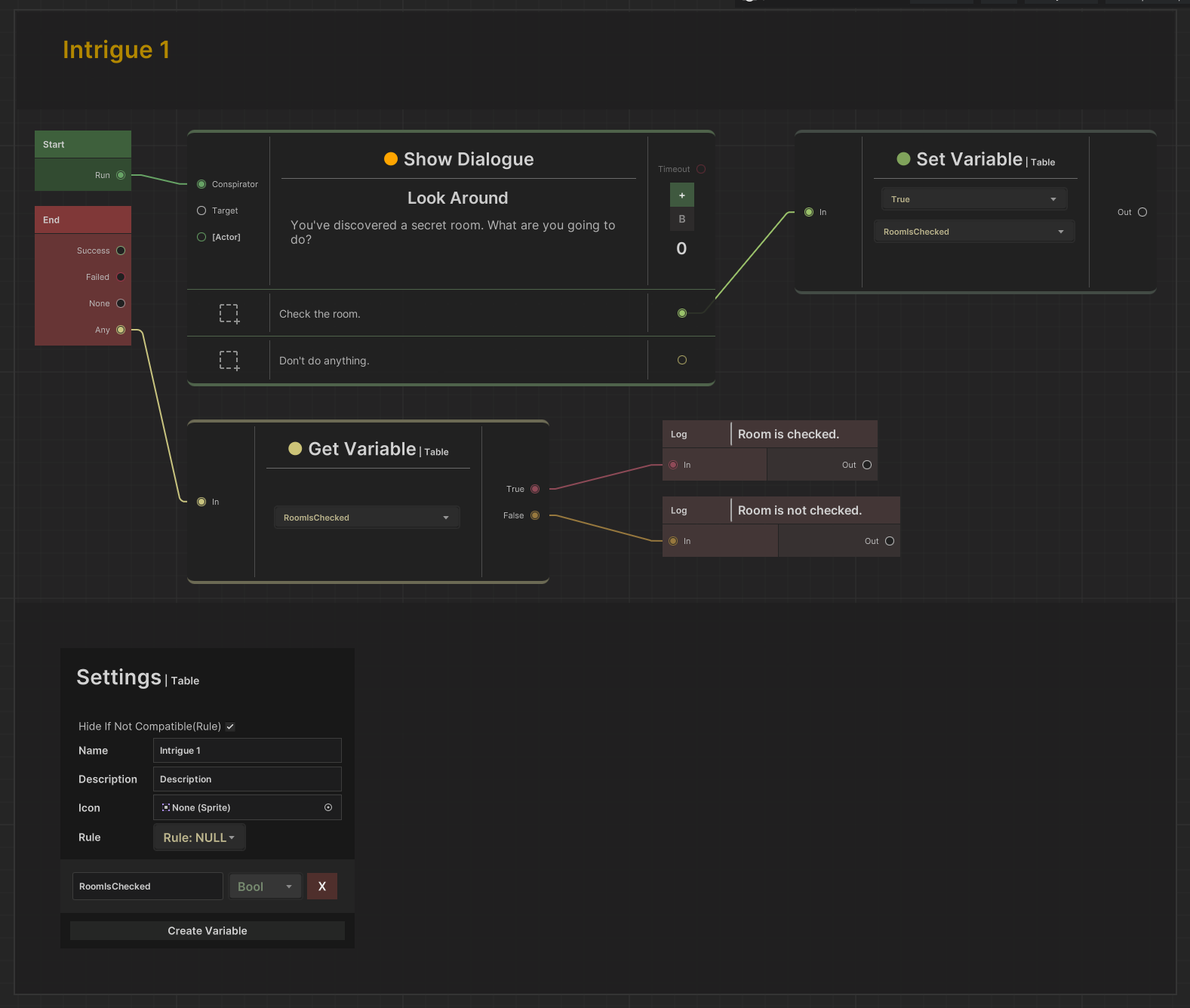
Task: Click the B button under Timeout
Action: point(681,220)
